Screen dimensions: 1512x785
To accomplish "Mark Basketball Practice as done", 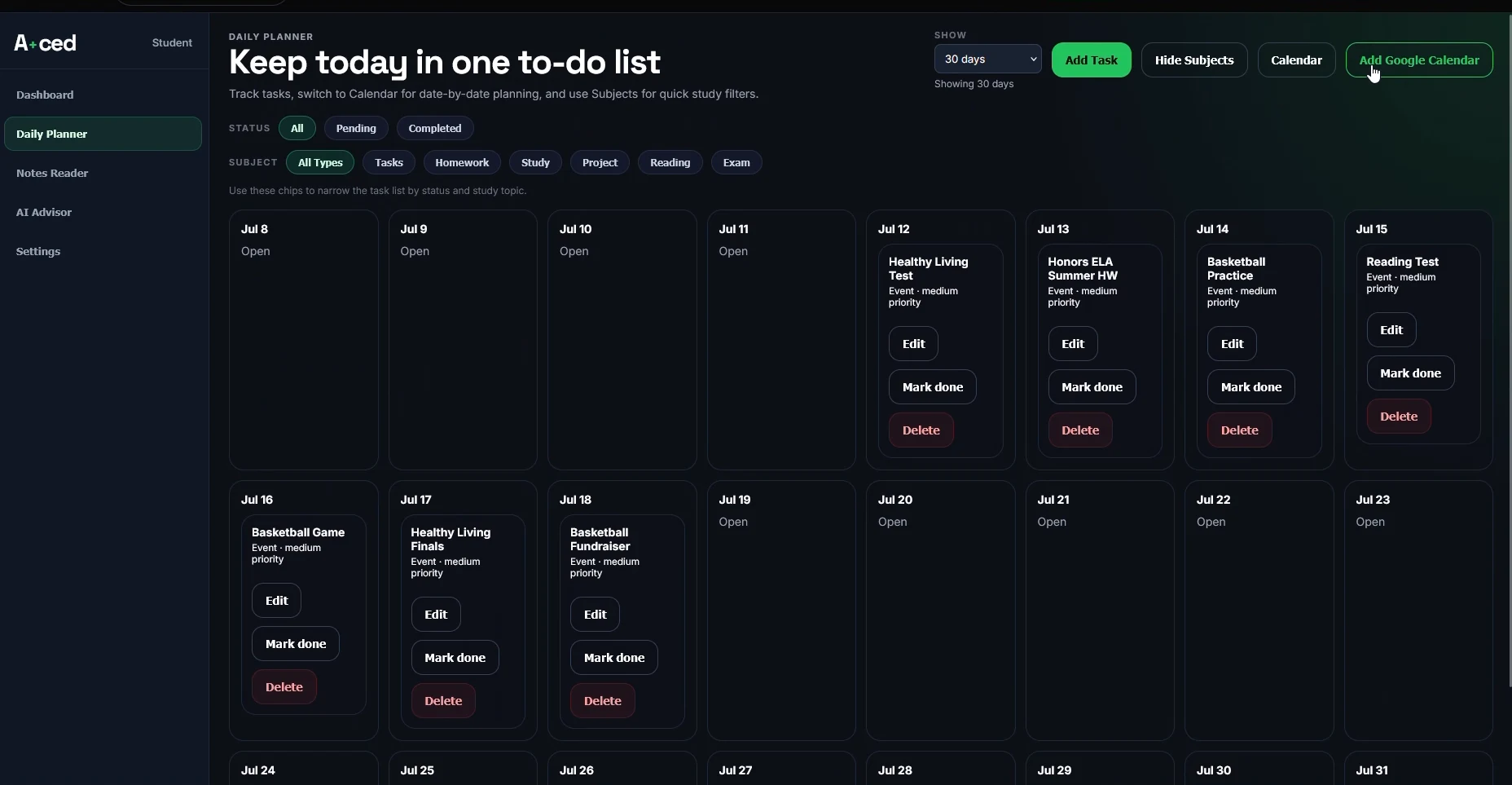I will point(1250,387).
